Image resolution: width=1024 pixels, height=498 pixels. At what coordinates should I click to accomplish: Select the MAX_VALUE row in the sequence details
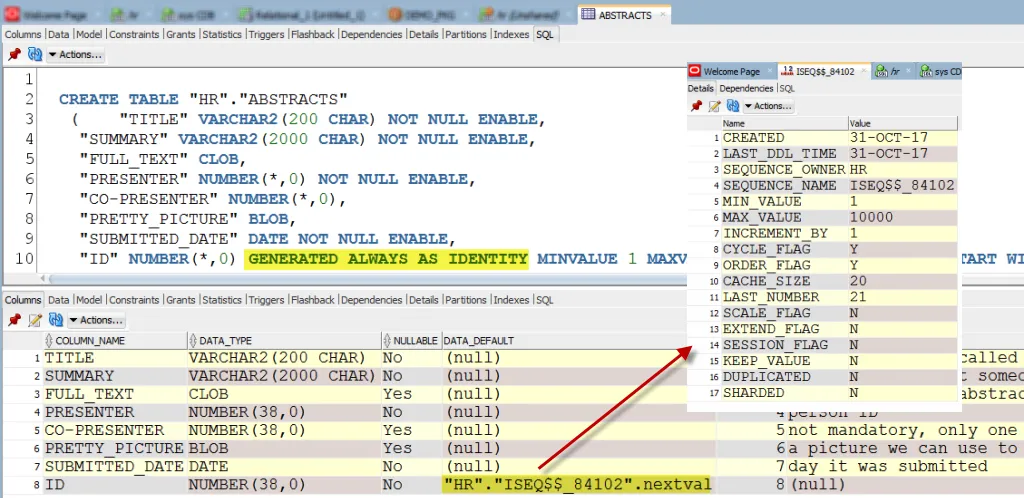(762, 217)
